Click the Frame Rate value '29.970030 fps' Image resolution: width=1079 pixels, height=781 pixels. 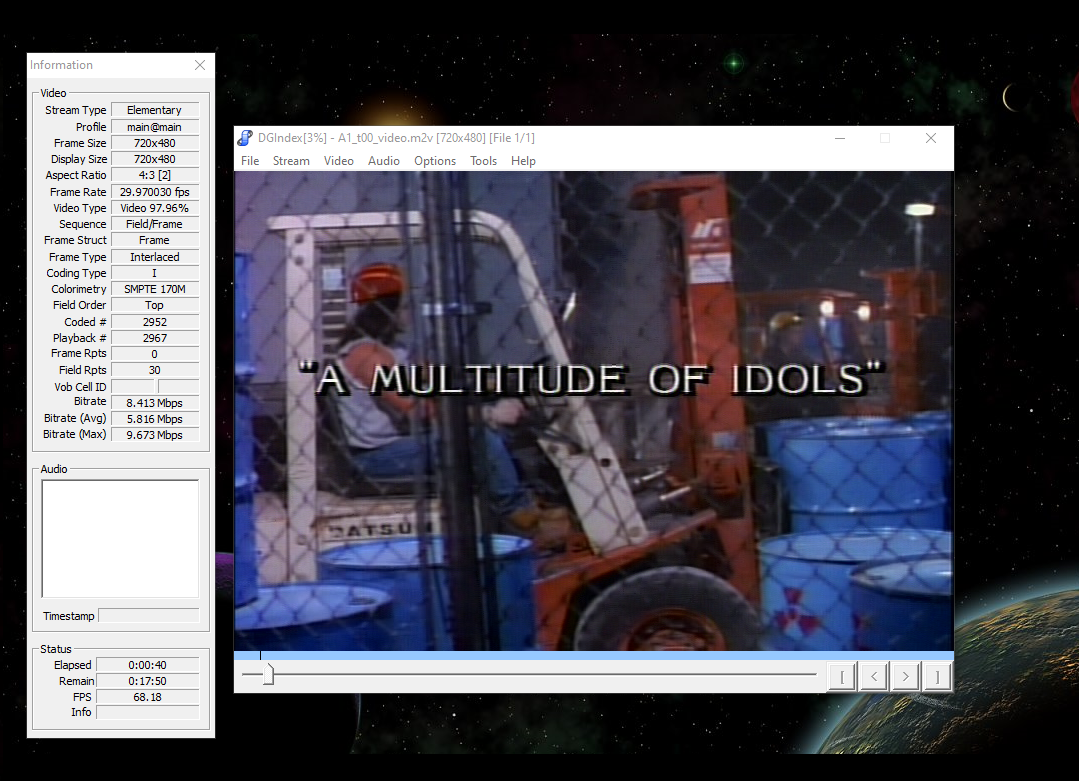pos(155,192)
